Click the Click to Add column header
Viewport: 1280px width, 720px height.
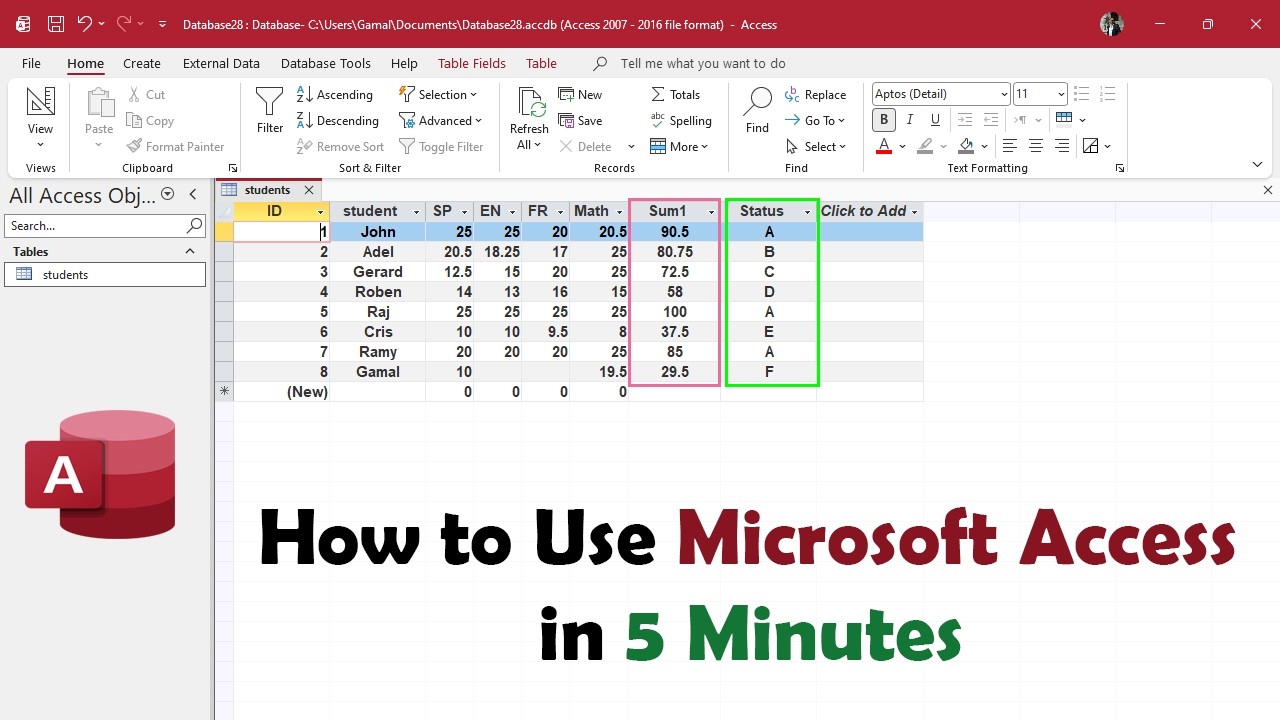pos(869,211)
